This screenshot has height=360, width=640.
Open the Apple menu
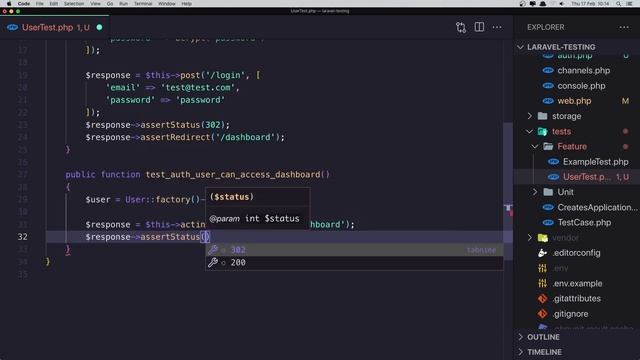(x=9, y=4)
